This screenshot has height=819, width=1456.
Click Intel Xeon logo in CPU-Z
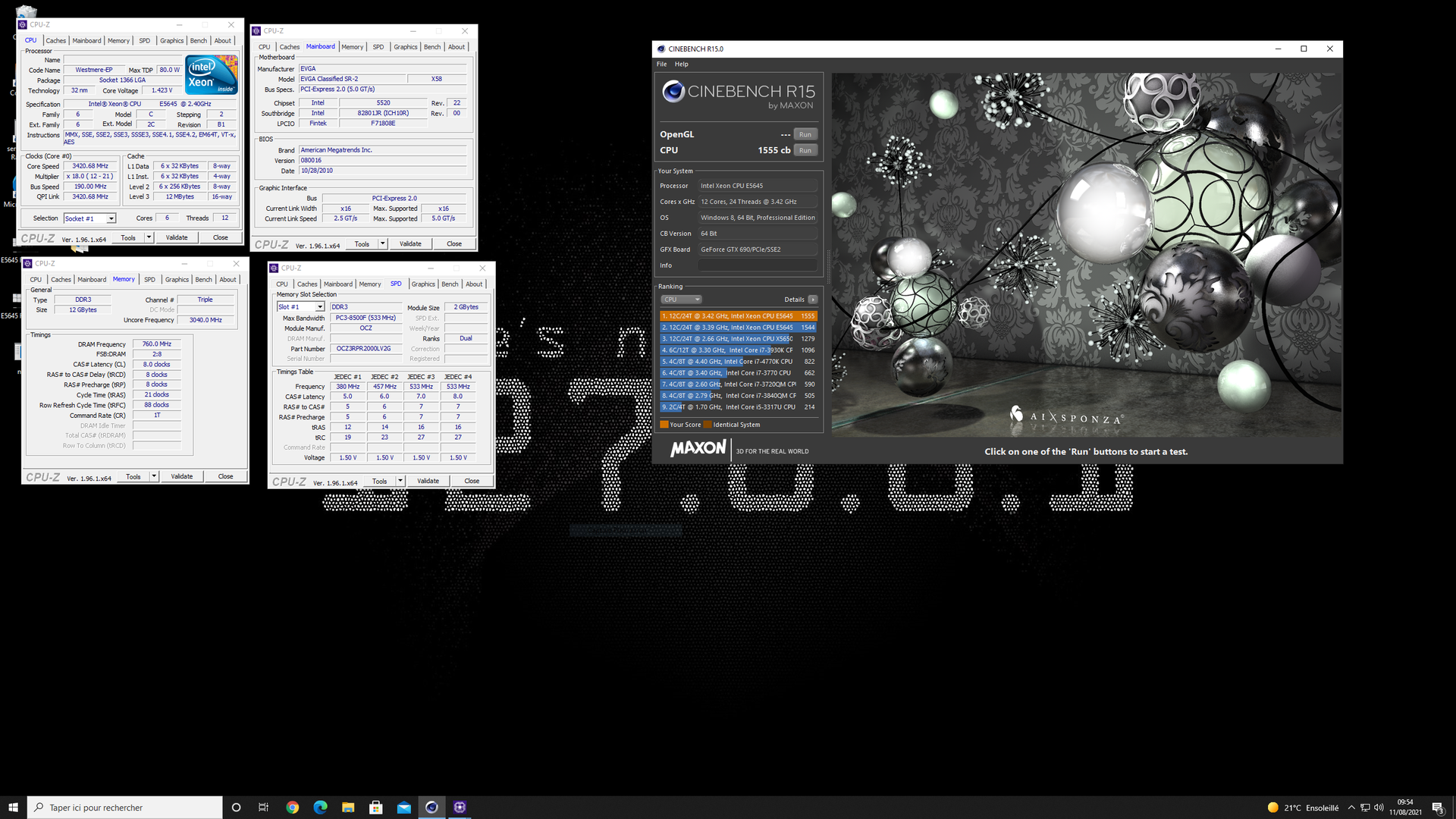(x=212, y=75)
